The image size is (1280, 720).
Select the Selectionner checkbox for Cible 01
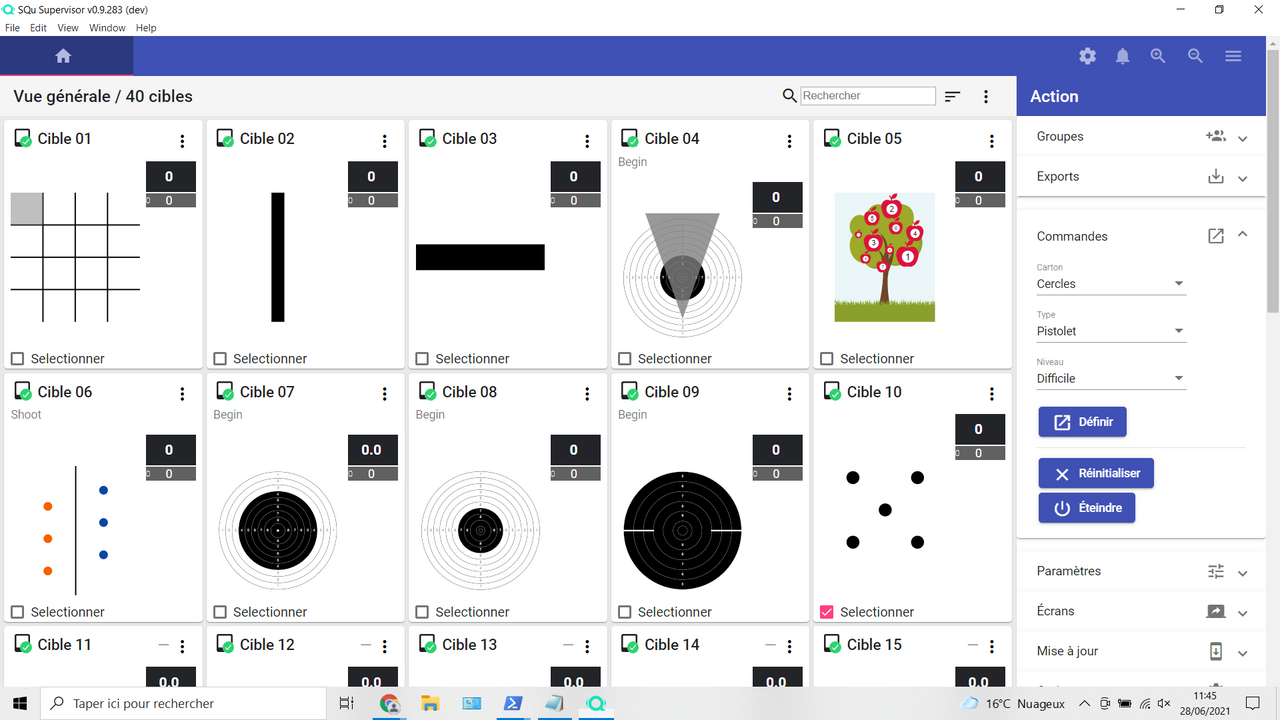(x=17, y=358)
